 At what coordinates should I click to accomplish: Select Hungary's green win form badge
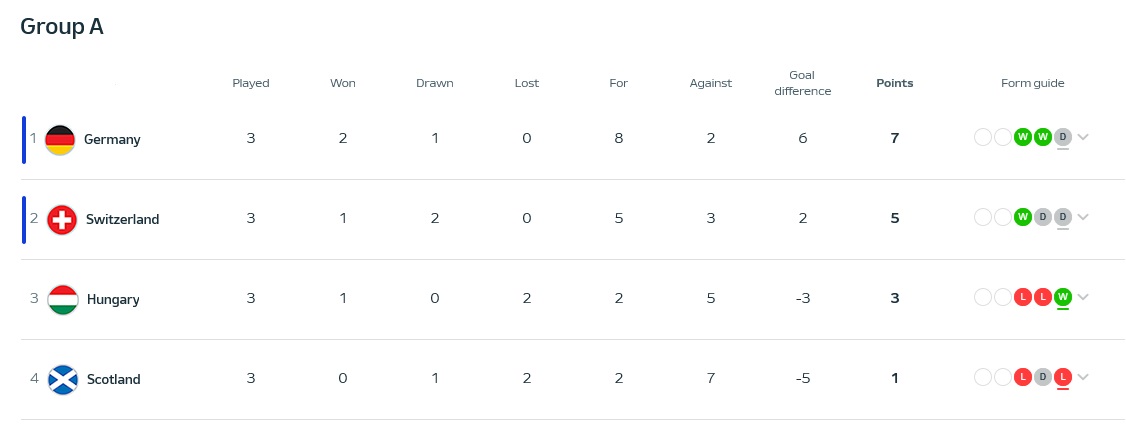tap(1063, 296)
